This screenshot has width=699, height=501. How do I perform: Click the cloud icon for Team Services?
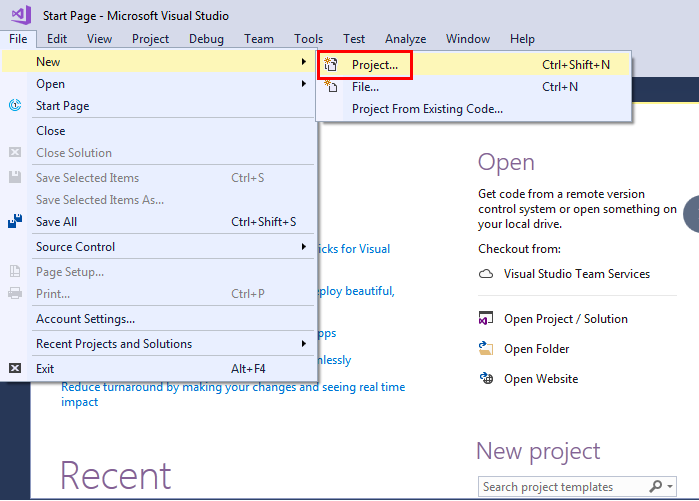coord(487,274)
